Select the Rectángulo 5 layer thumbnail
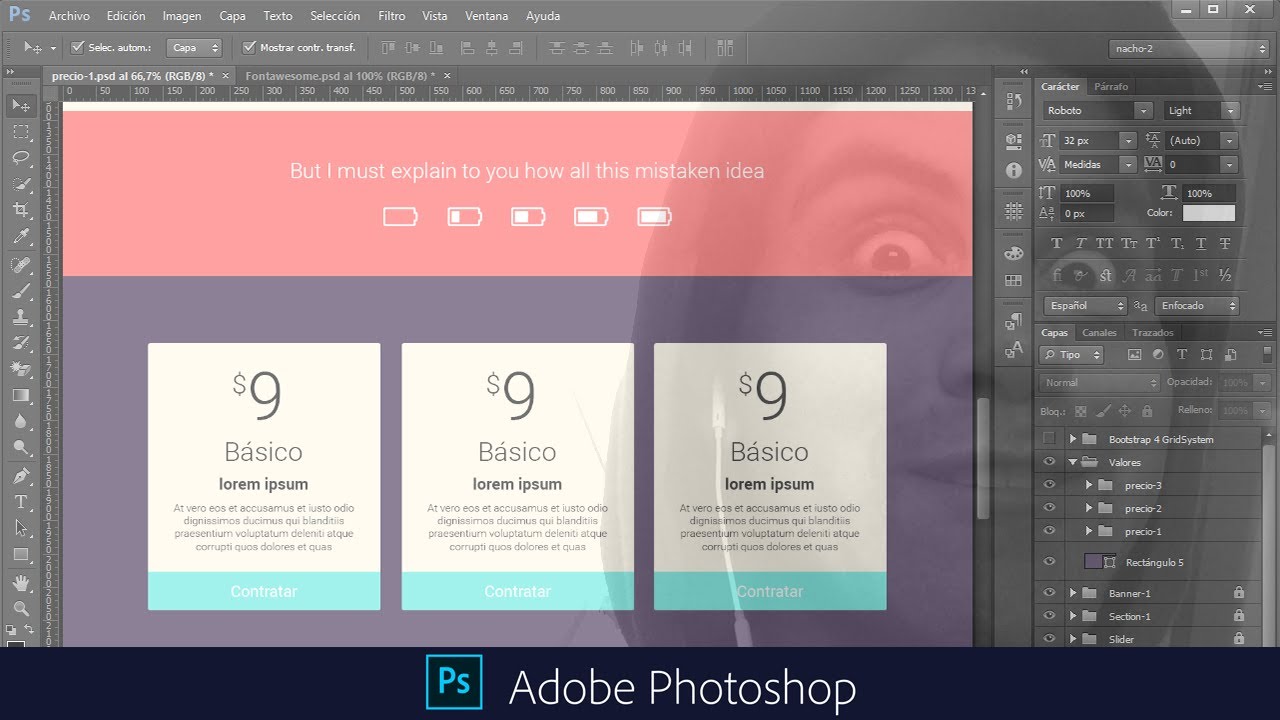This screenshot has height=720, width=1280. tap(1094, 562)
